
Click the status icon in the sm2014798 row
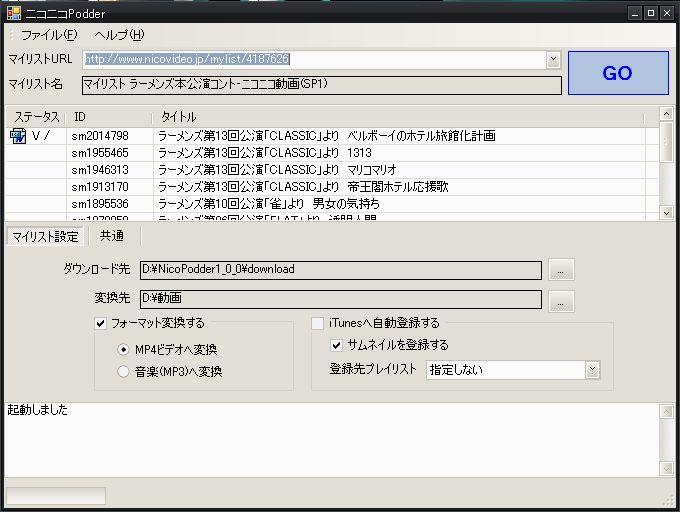pyautogui.click(x=18, y=136)
